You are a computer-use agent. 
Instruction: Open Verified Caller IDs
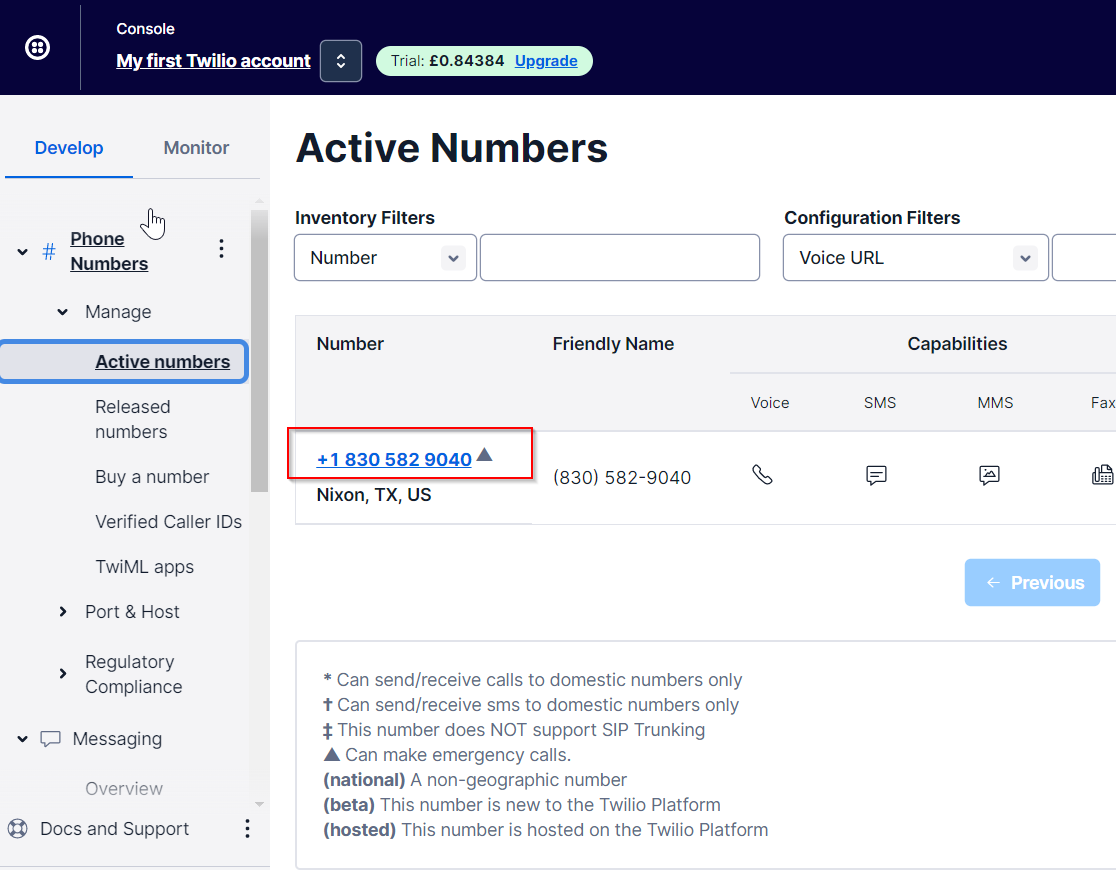(x=168, y=522)
